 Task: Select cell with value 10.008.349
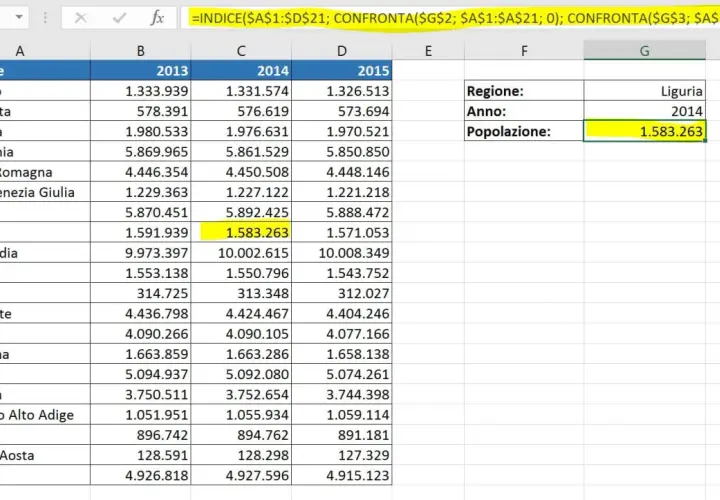(x=342, y=253)
